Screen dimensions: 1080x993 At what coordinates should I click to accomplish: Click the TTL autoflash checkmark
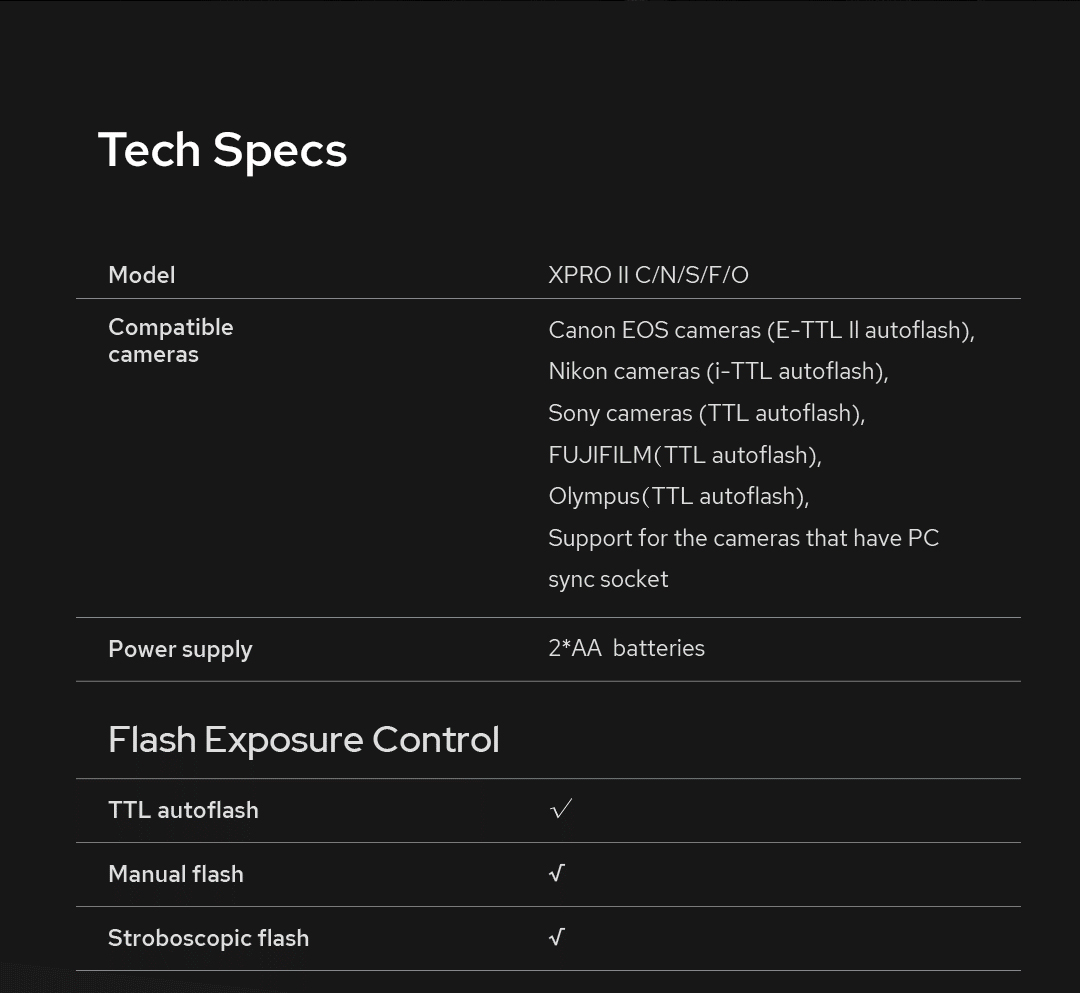click(561, 809)
